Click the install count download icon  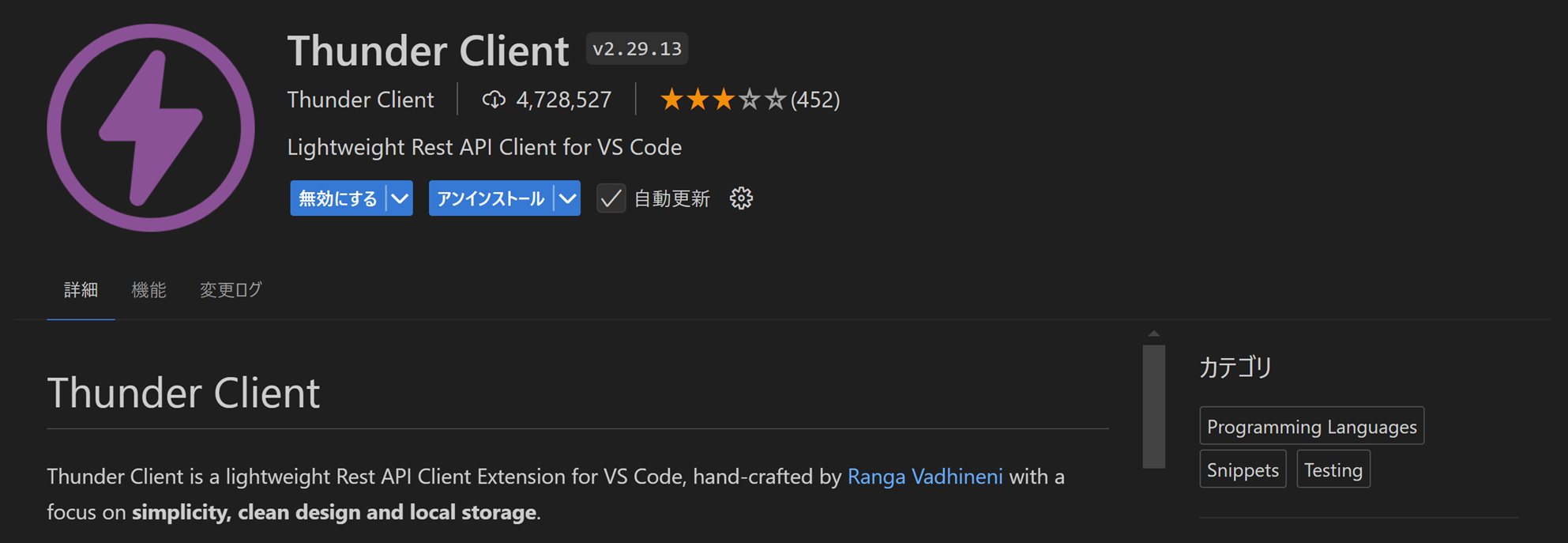coord(494,100)
